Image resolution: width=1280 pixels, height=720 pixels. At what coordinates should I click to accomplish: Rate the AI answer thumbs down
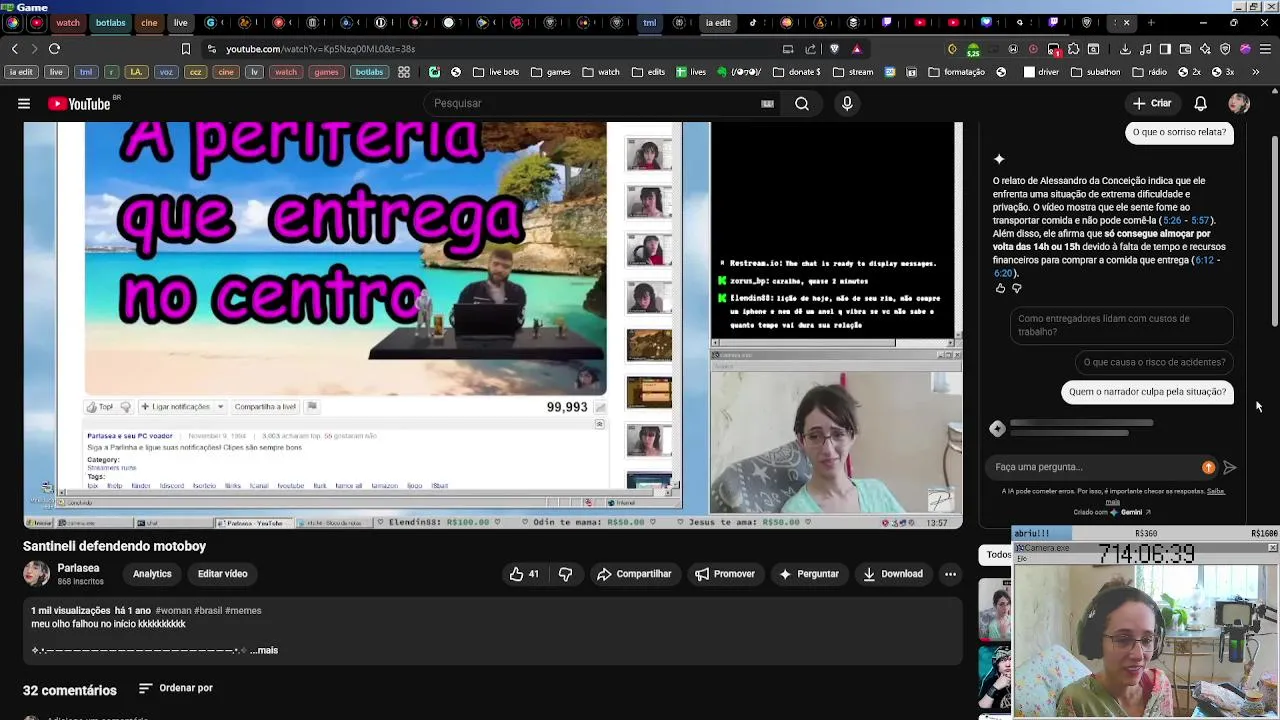pyautogui.click(x=1017, y=288)
